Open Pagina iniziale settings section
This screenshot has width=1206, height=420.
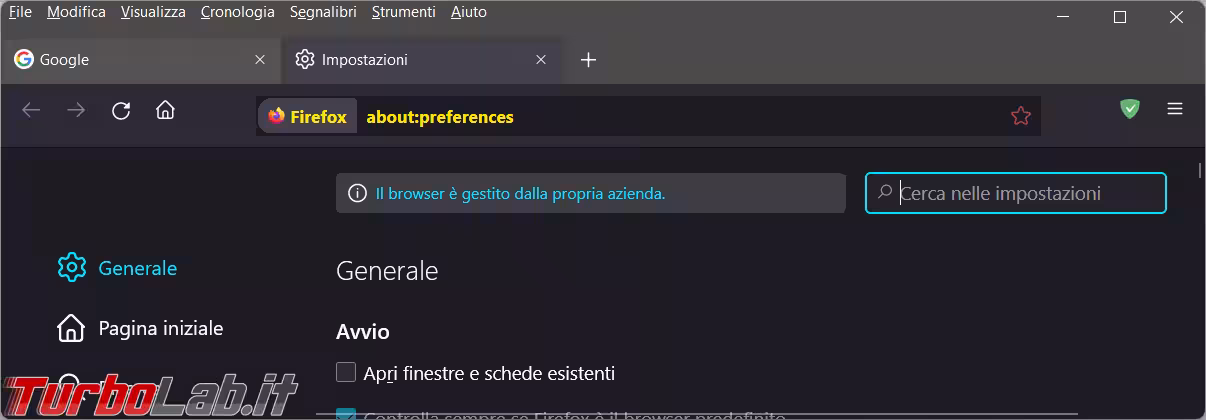[x=160, y=328]
